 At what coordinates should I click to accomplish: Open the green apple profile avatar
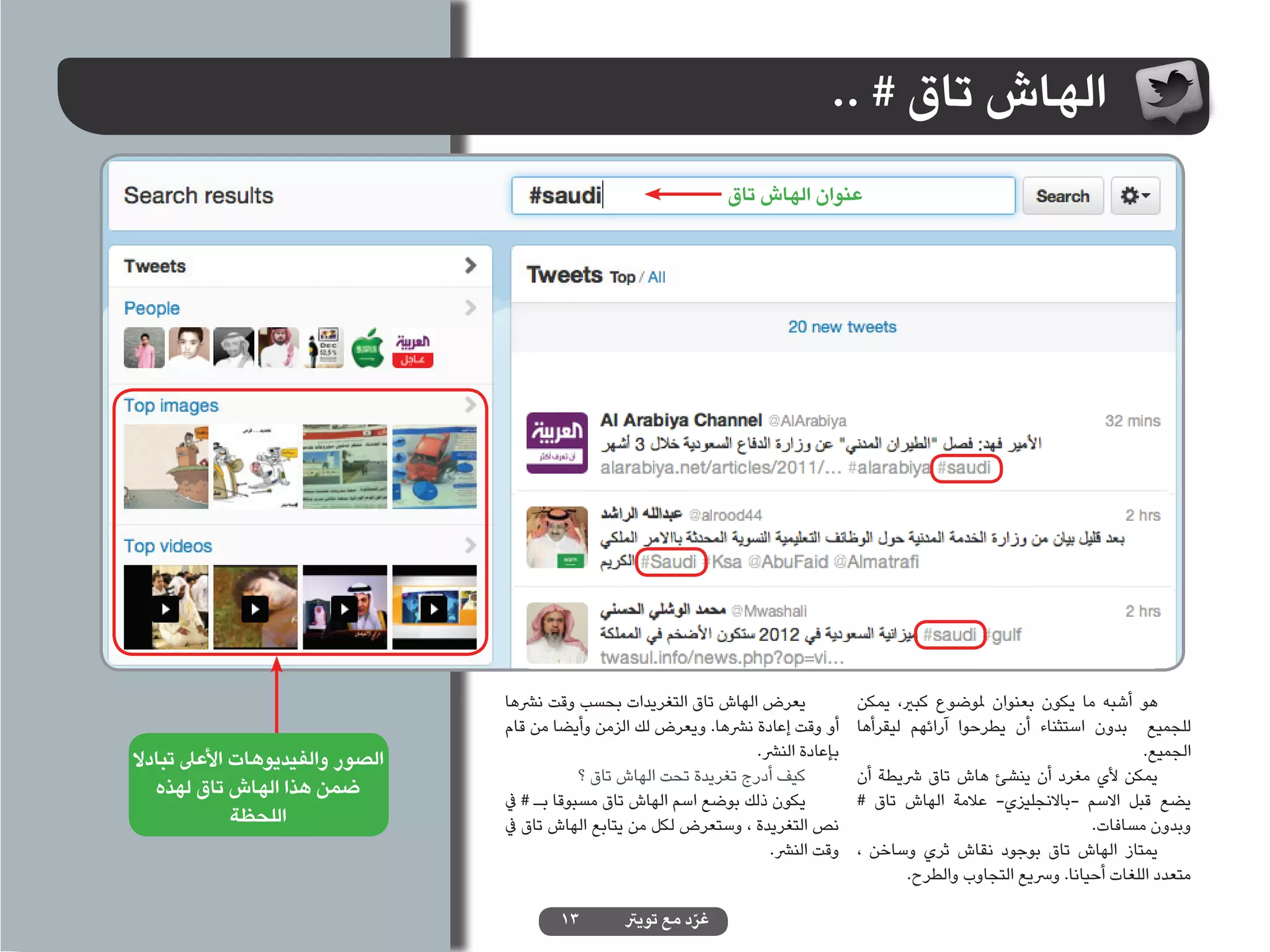(368, 348)
